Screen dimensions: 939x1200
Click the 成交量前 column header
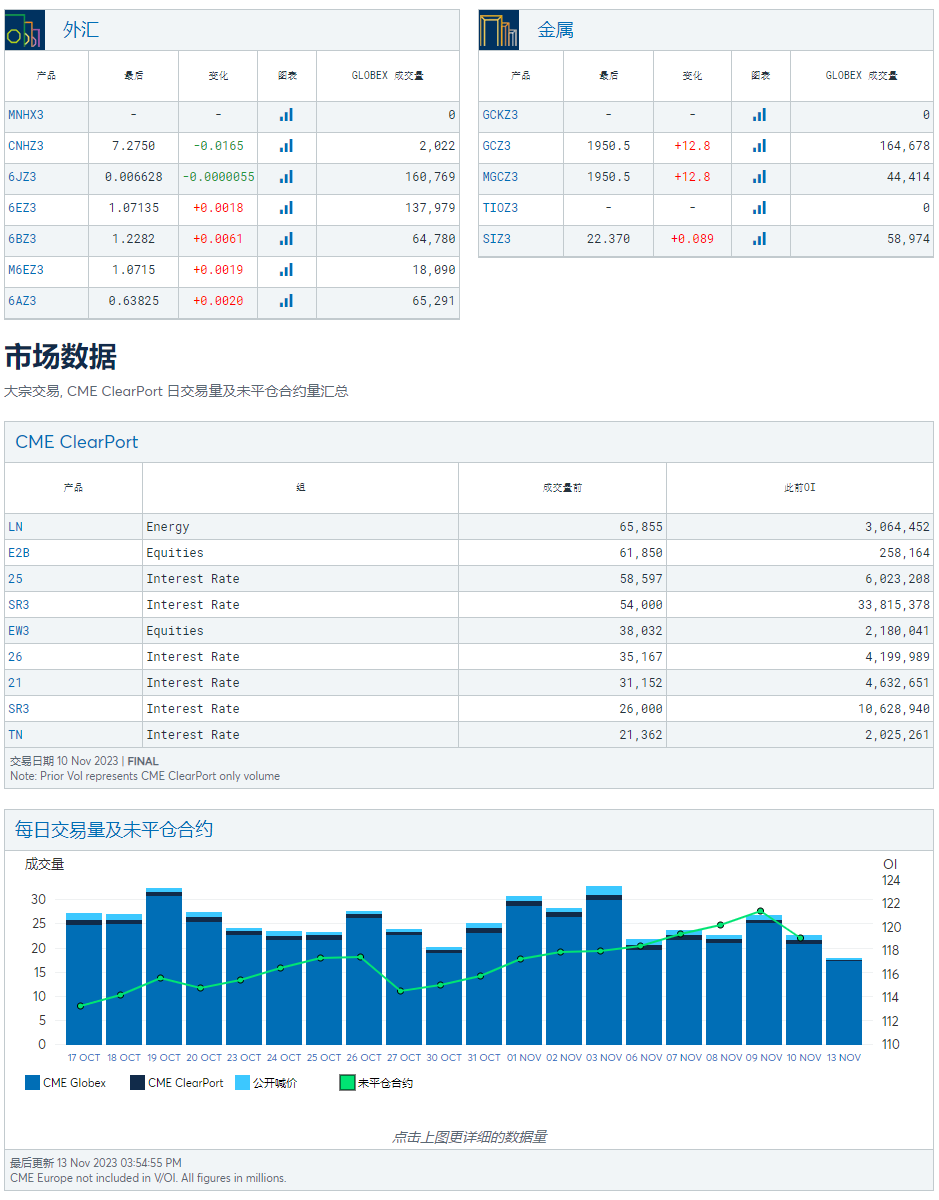[x=563, y=488]
